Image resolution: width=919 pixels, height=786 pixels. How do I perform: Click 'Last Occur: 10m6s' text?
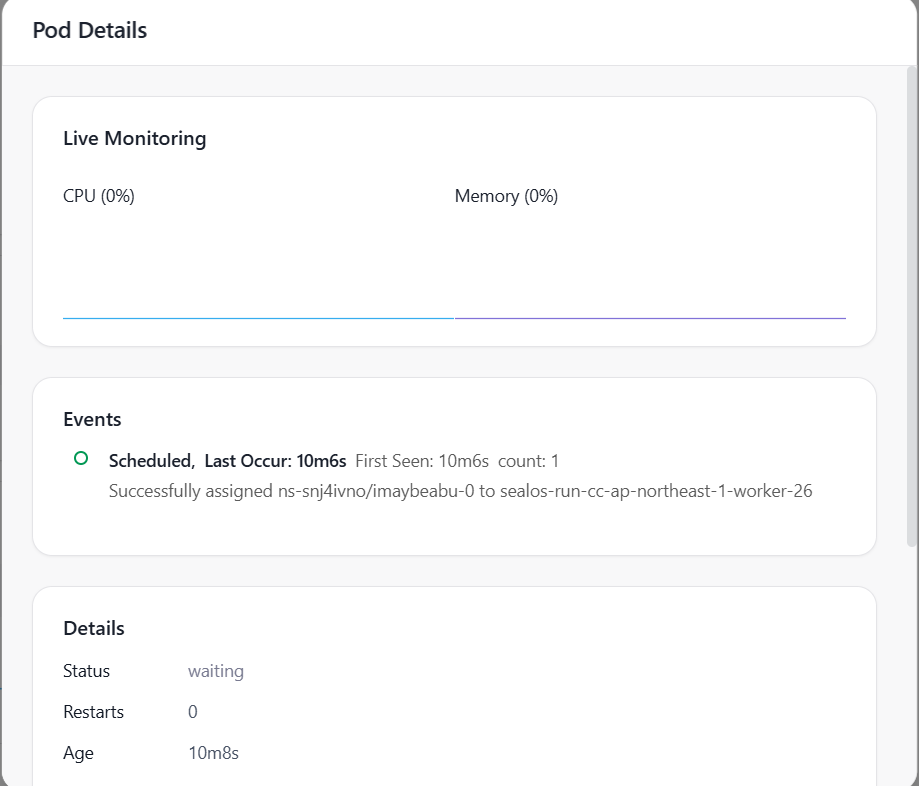point(275,461)
